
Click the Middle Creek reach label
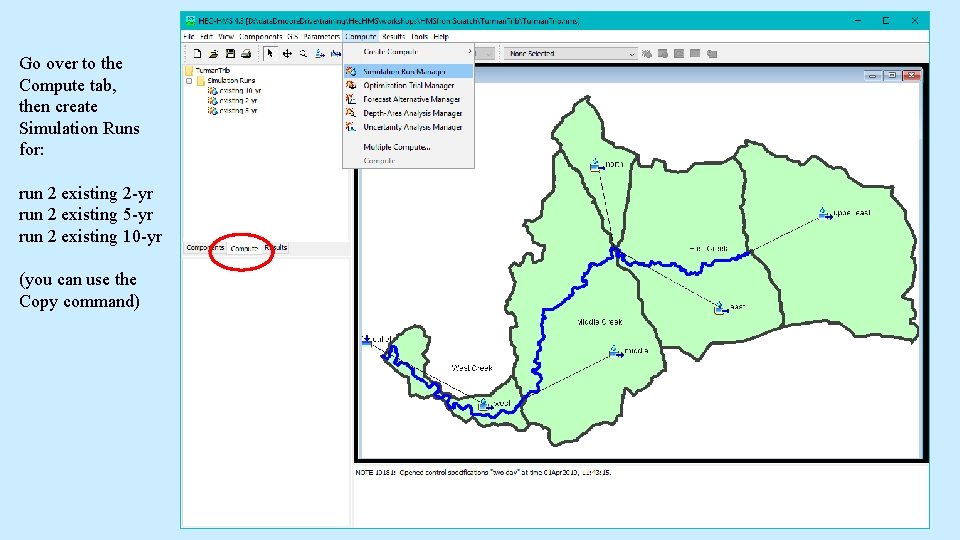pos(600,322)
